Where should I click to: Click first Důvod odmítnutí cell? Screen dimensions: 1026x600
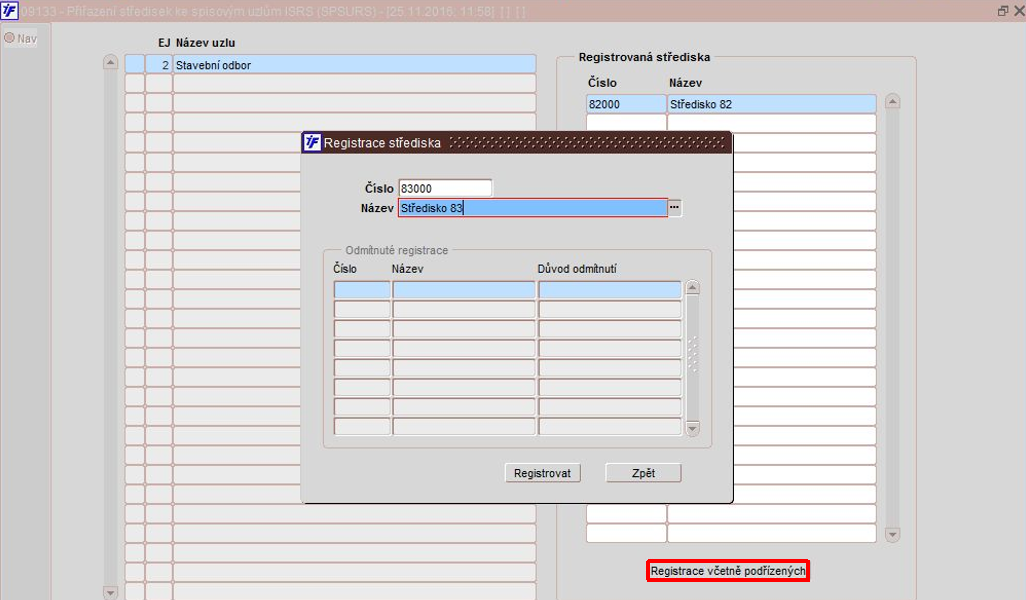click(610, 289)
